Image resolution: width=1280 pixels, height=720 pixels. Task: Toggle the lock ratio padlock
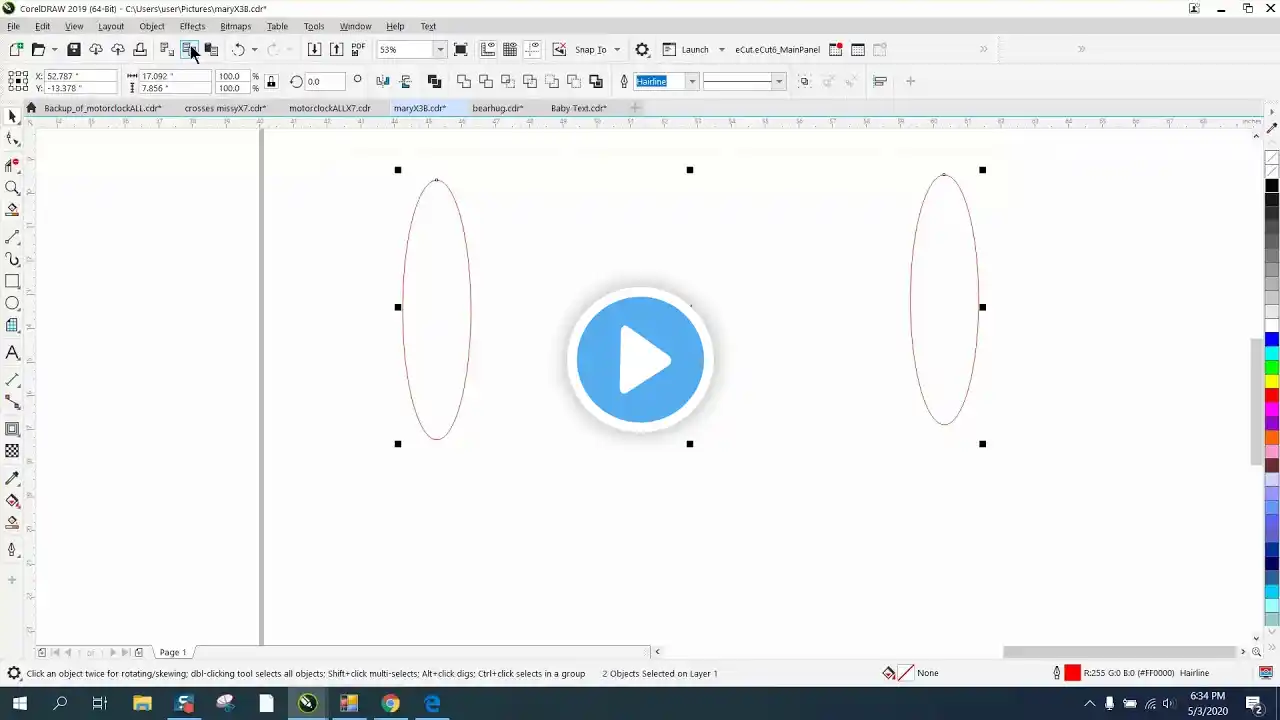tap(271, 81)
